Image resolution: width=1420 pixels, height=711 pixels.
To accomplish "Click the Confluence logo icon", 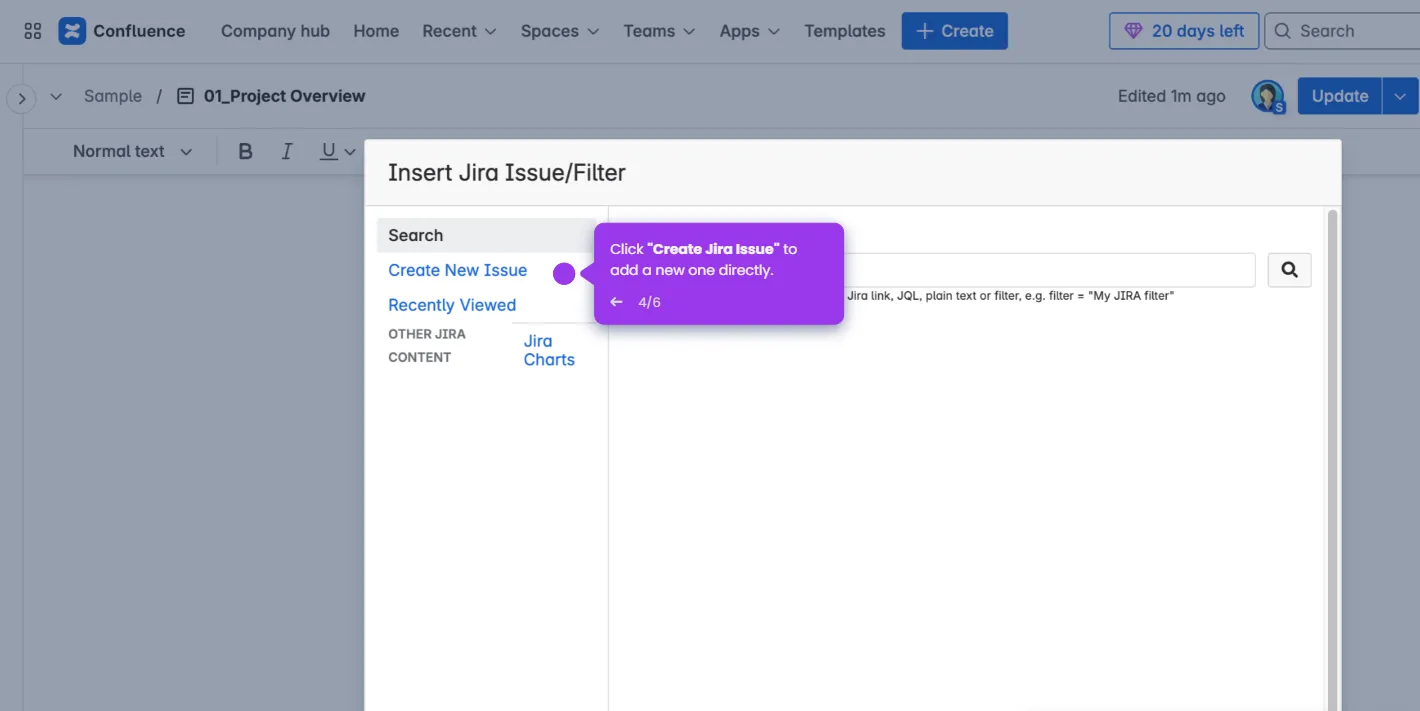I will (72, 31).
